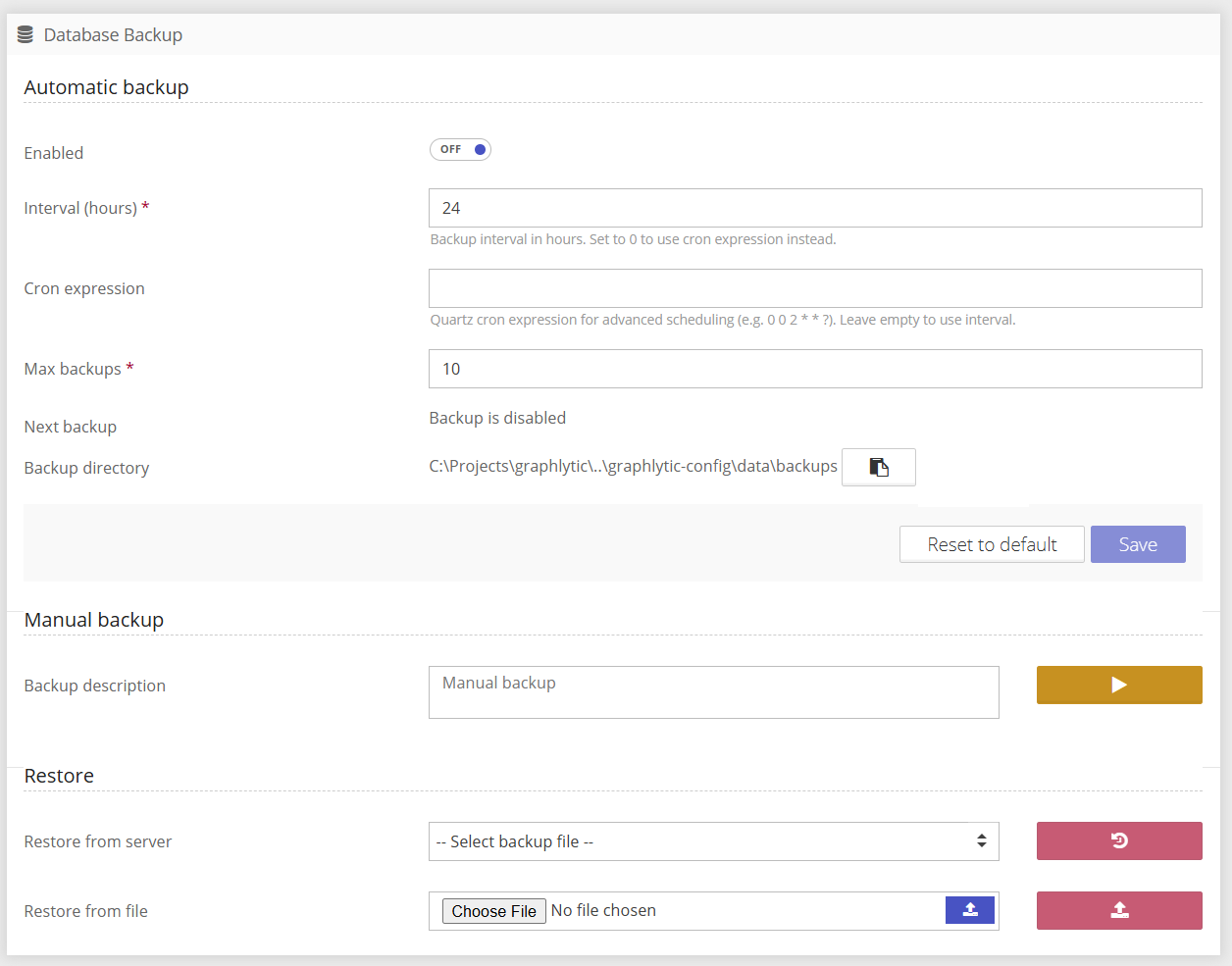Click the Automatic backup section heading

pos(106,87)
